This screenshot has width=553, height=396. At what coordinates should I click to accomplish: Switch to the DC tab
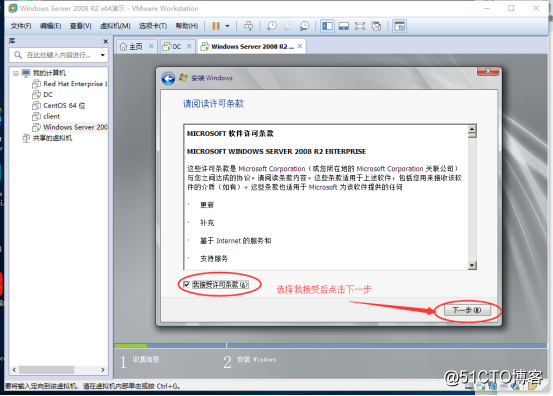click(177, 47)
